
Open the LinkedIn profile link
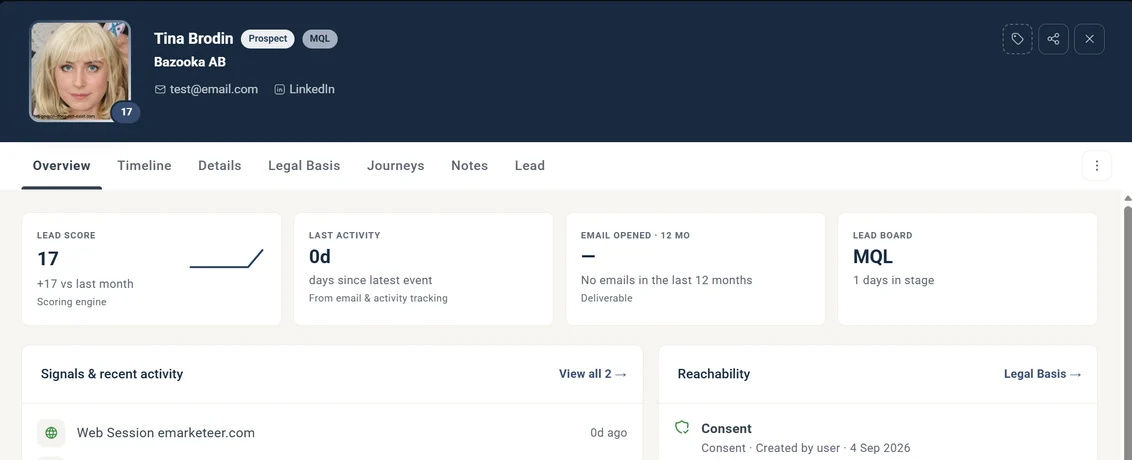point(312,90)
